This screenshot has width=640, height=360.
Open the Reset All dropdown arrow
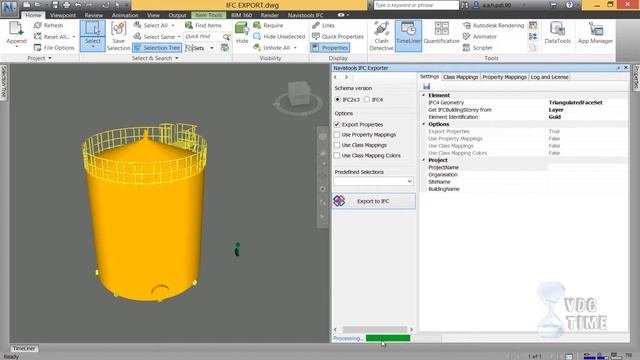[x=74, y=37]
